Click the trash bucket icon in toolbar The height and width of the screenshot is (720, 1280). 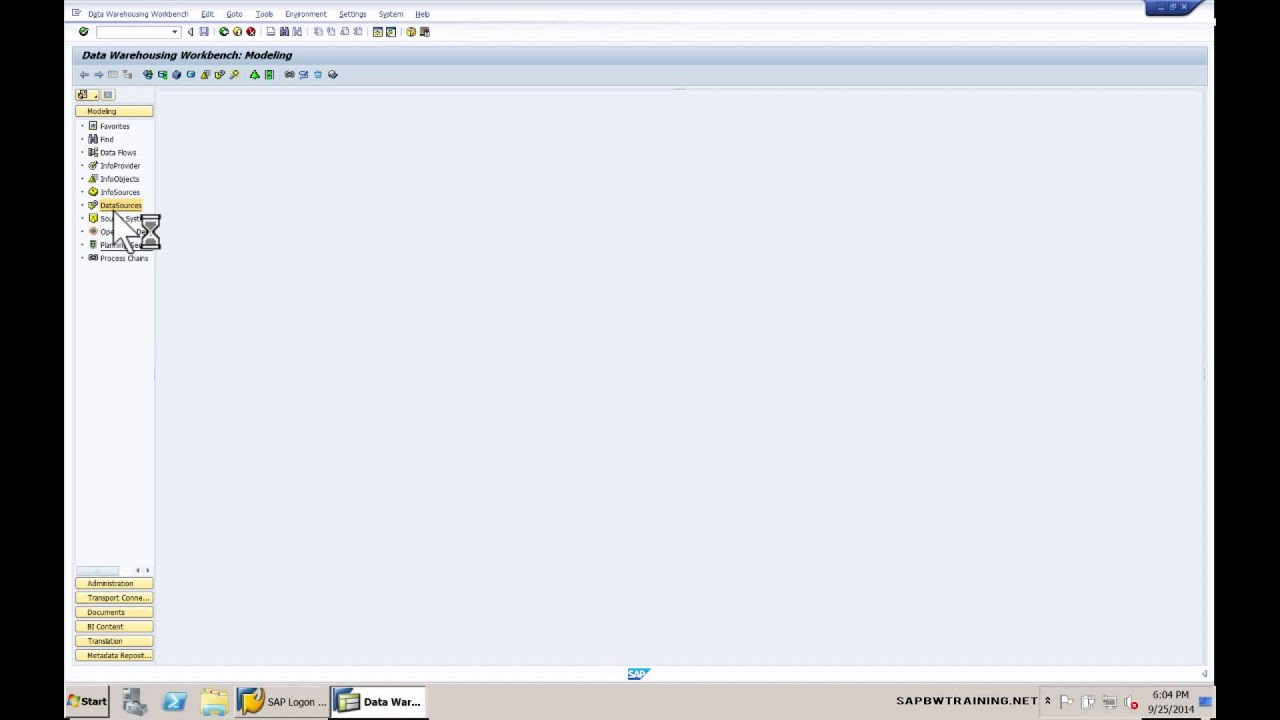tap(318, 75)
